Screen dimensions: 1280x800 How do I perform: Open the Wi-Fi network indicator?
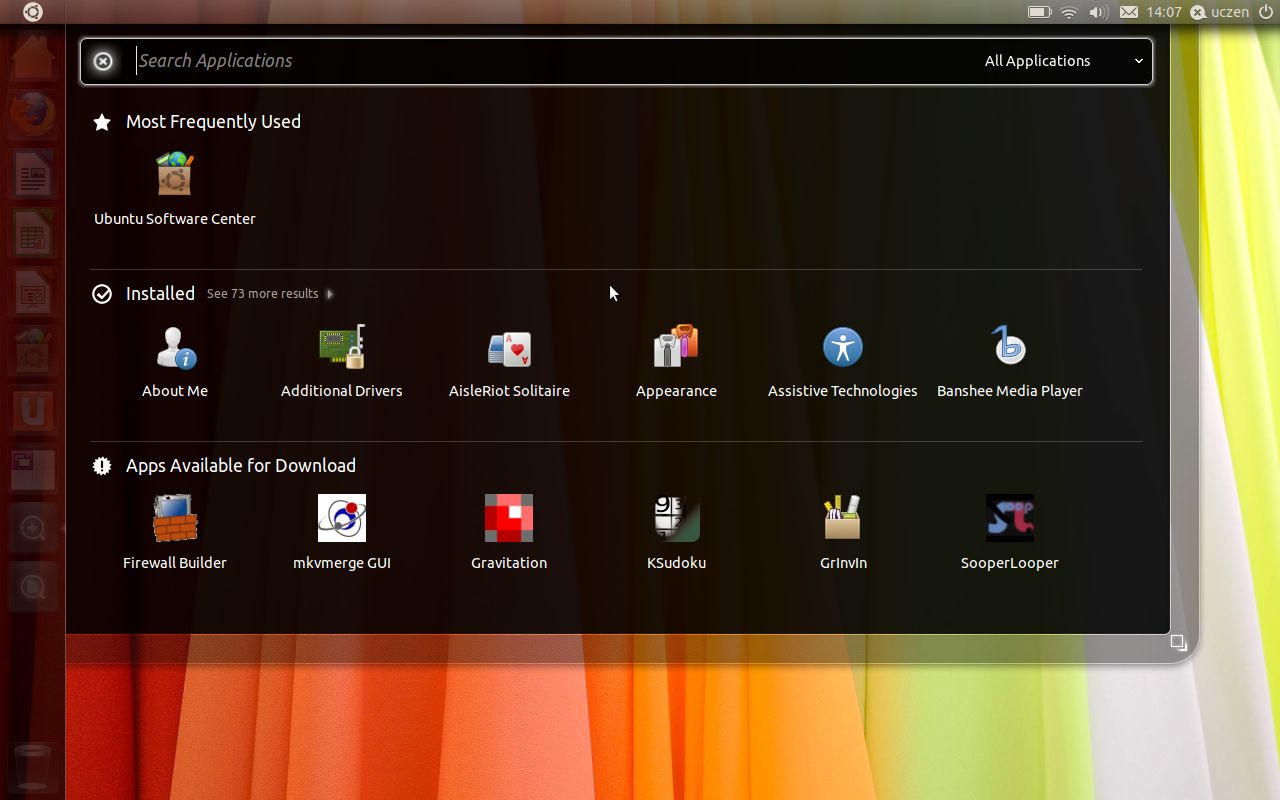point(1069,12)
